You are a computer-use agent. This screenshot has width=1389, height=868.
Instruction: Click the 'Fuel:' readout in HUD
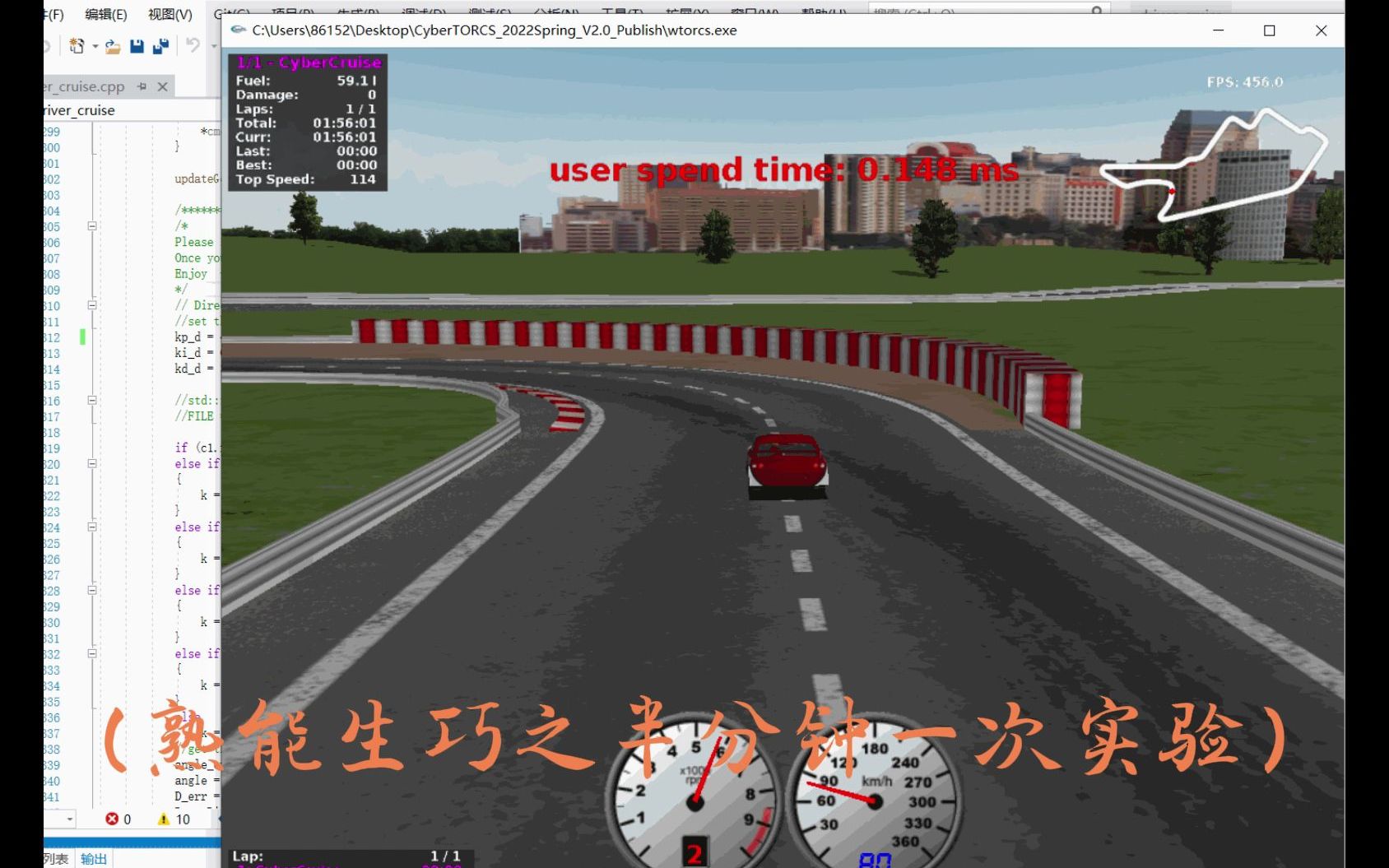[306, 81]
